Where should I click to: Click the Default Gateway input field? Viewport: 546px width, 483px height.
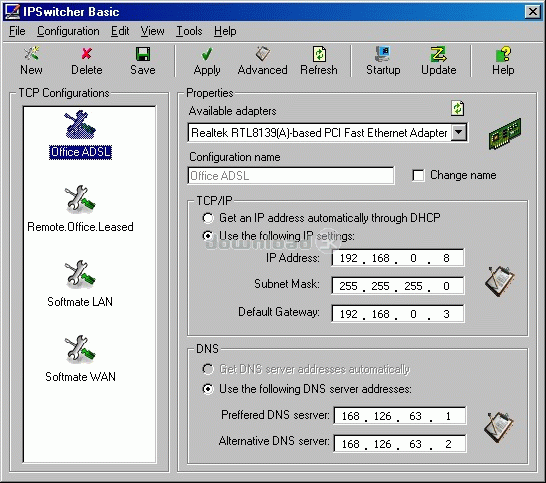pyautogui.click(x=398, y=314)
